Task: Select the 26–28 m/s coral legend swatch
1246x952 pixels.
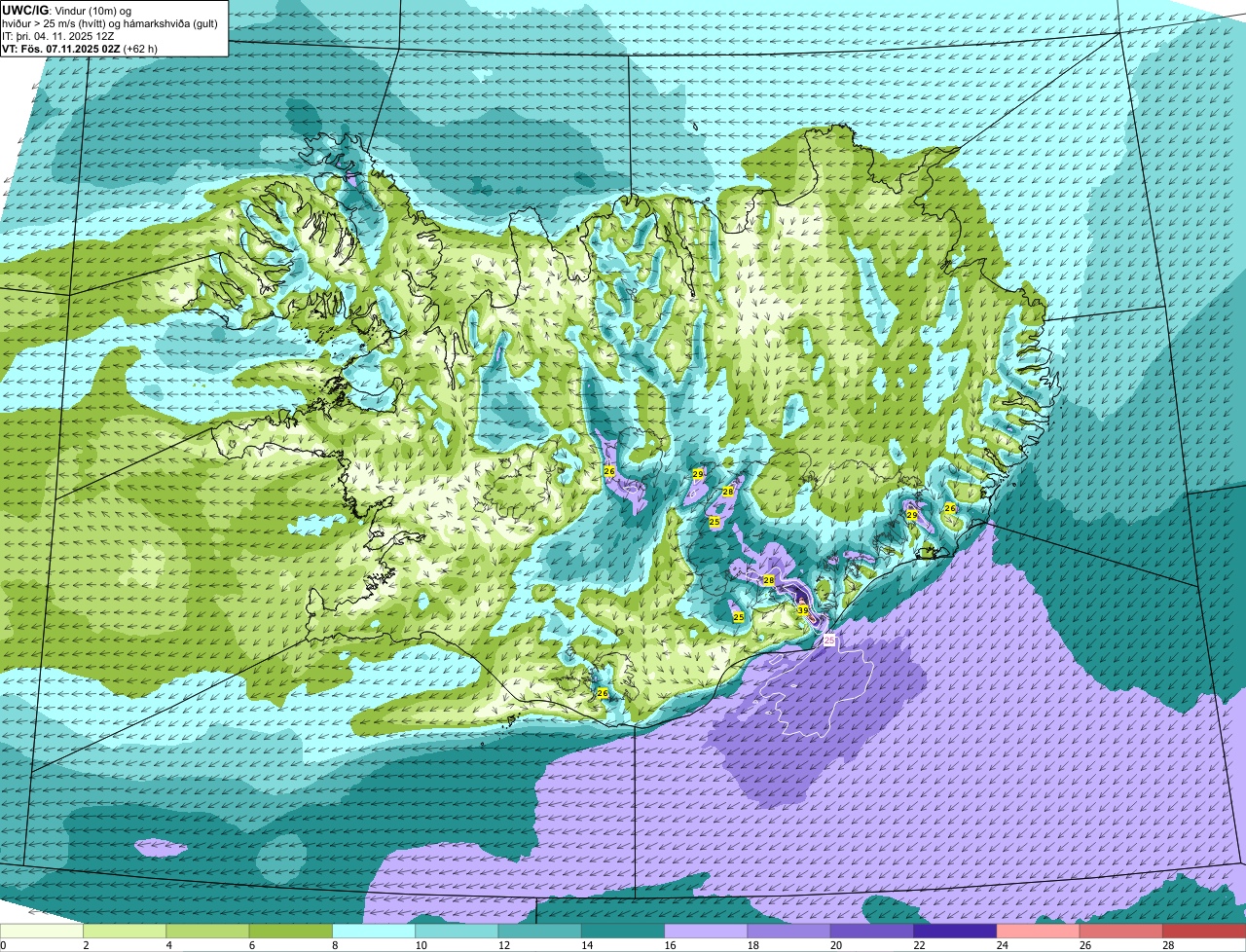Action: 1122,931
